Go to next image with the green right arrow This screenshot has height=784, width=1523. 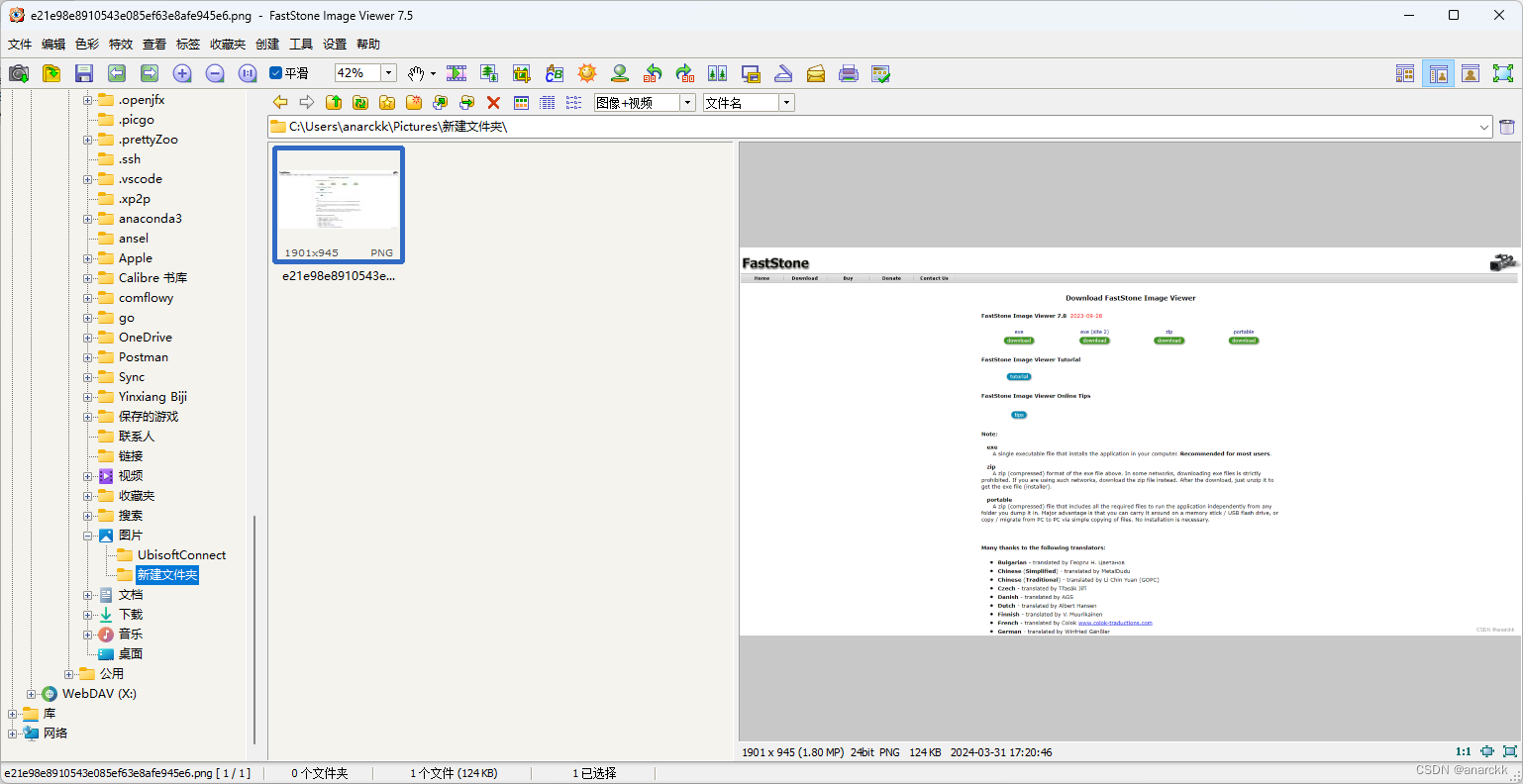coord(150,73)
